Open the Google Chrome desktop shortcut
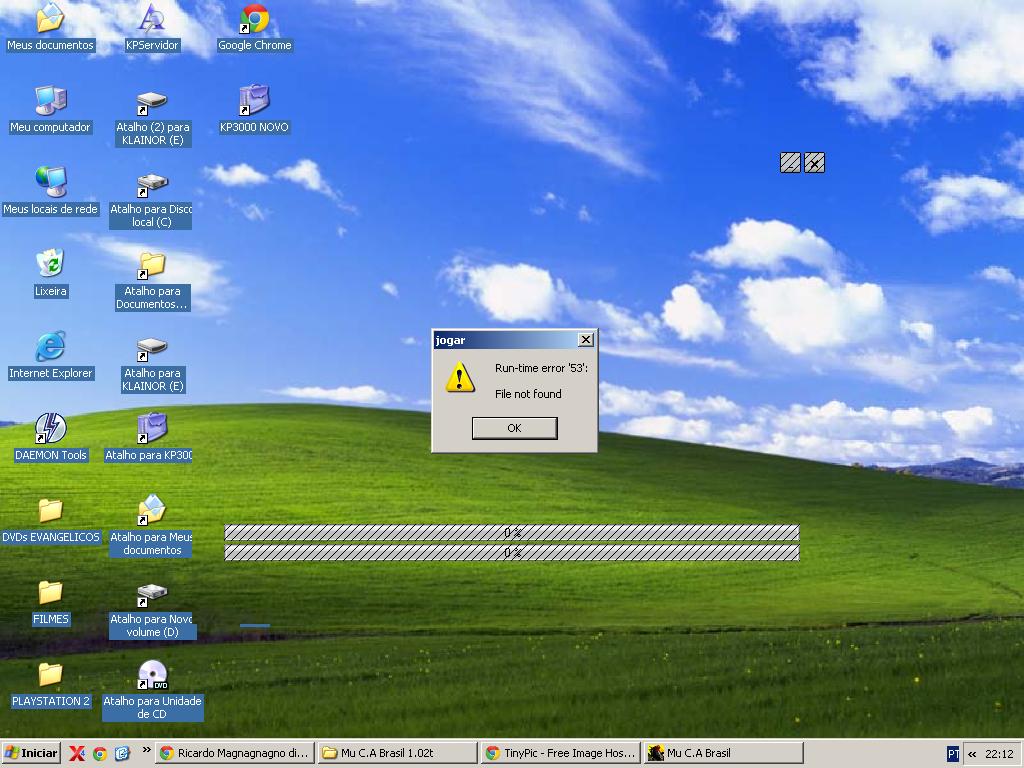The width and height of the screenshot is (1024, 768). click(254, 20)
